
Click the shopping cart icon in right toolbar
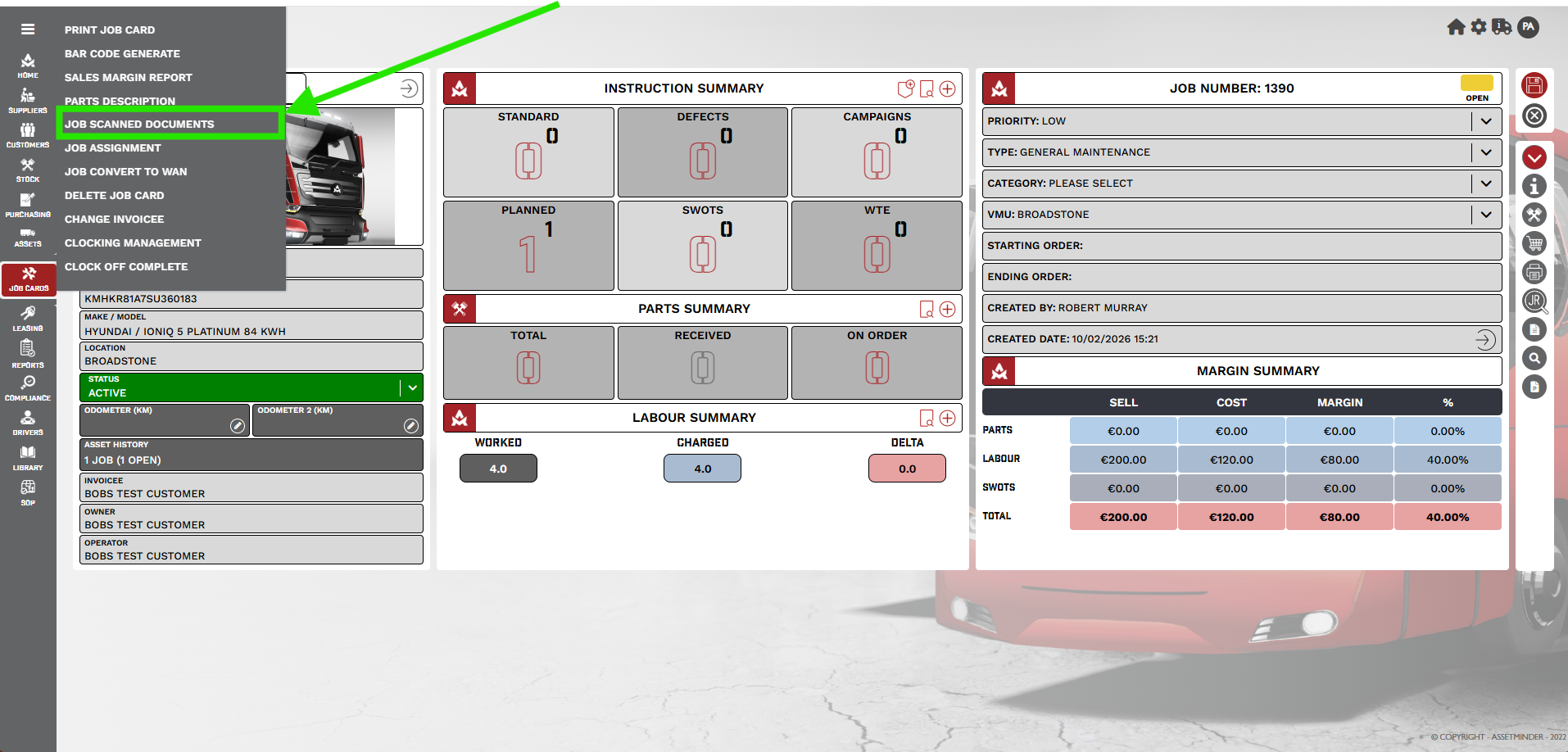point(1534,243)
